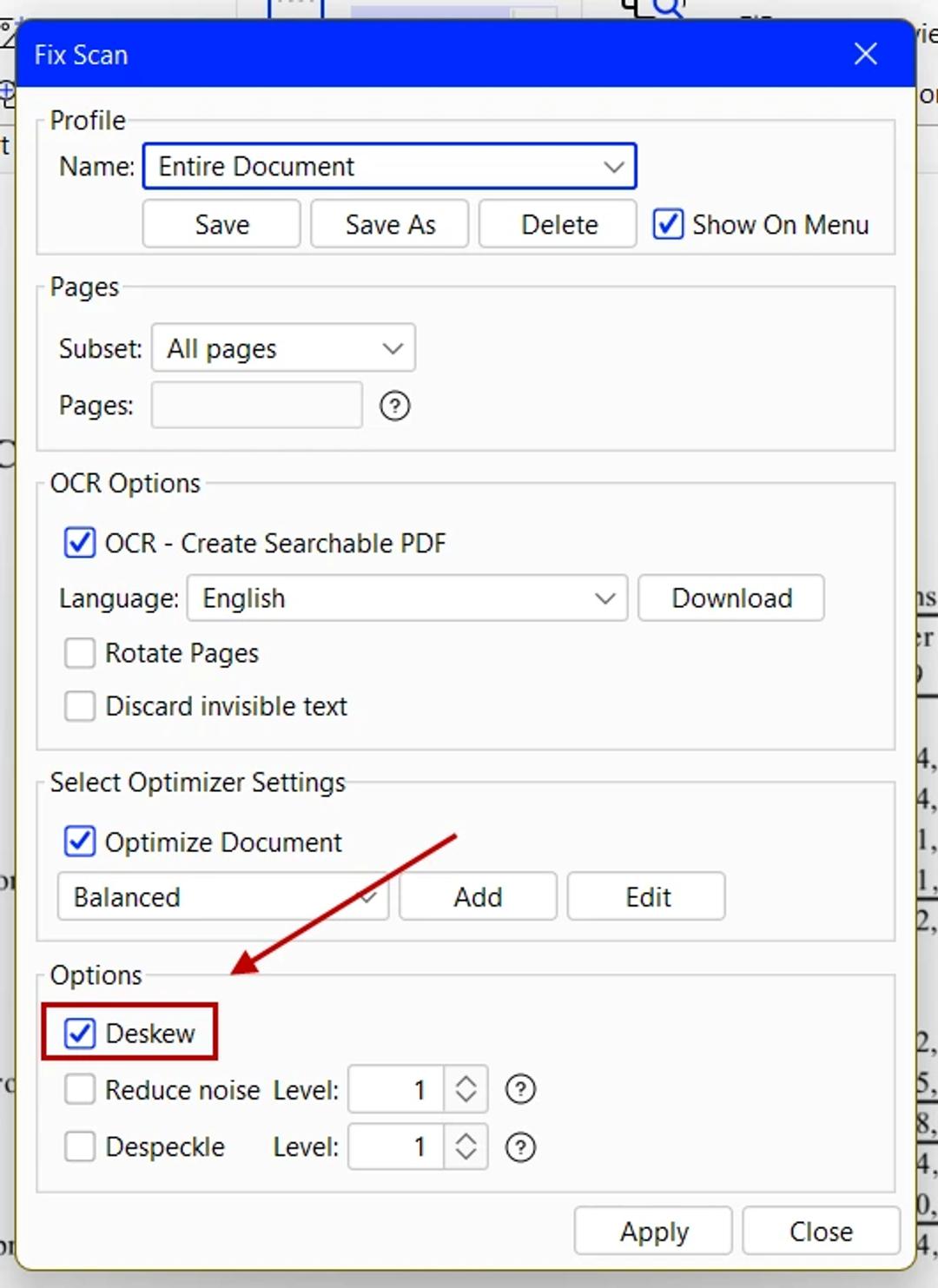Toggle the Optimize Document checkbox
The width and height of the screenshot is (938, 1288).
80,842
